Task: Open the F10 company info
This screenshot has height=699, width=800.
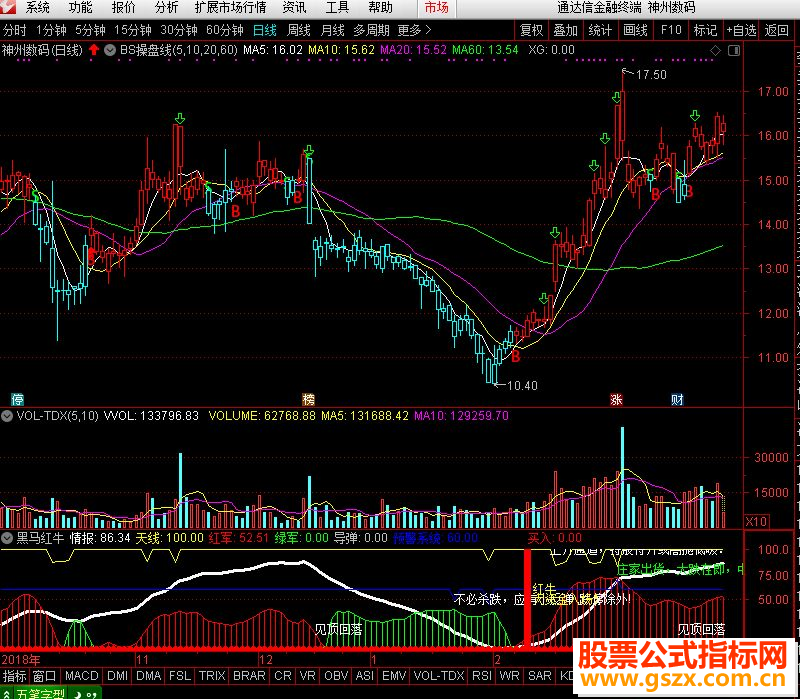Action: 670,31
